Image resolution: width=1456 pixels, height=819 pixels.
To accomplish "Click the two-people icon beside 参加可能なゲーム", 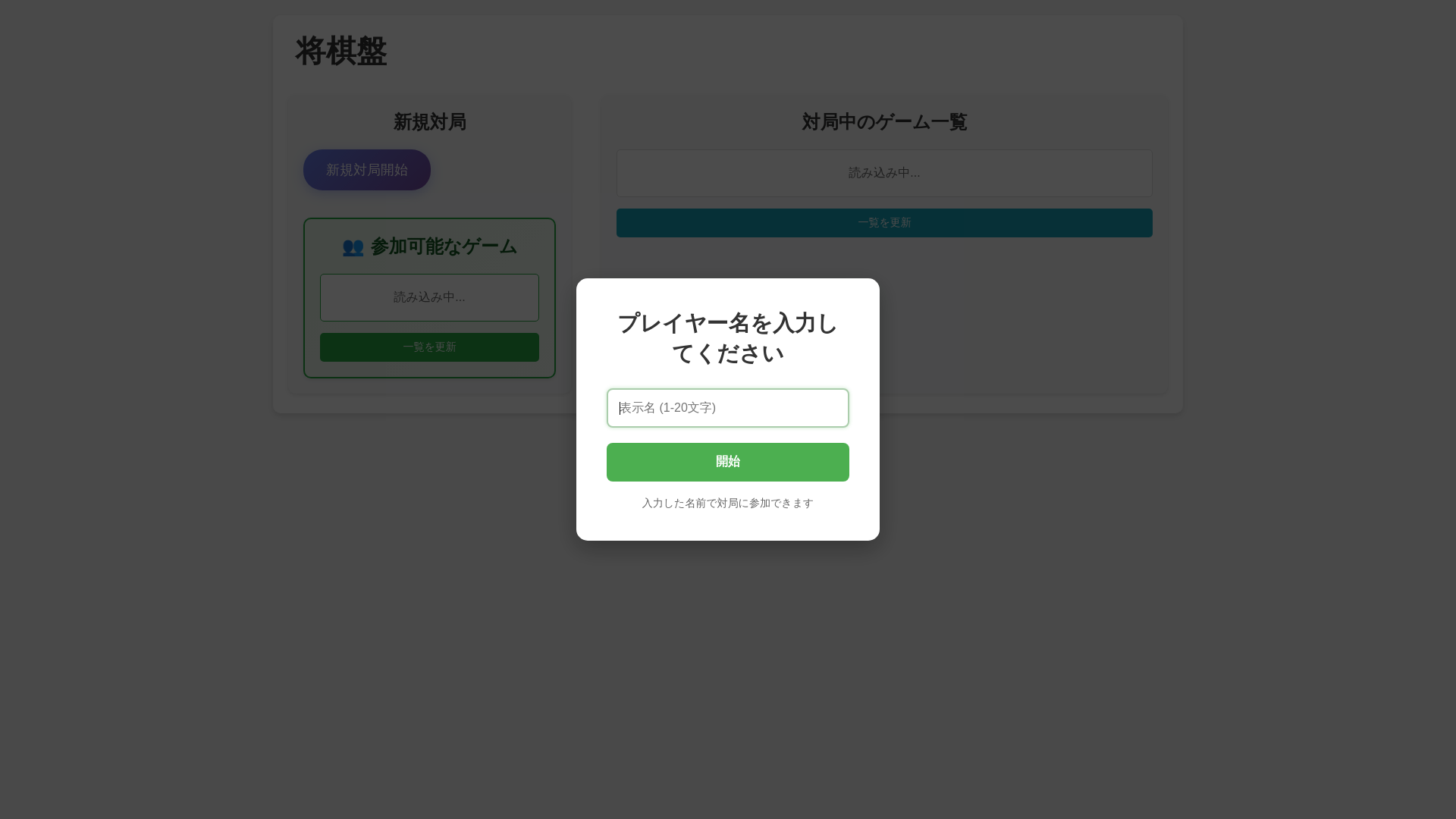I will (353, 247).
